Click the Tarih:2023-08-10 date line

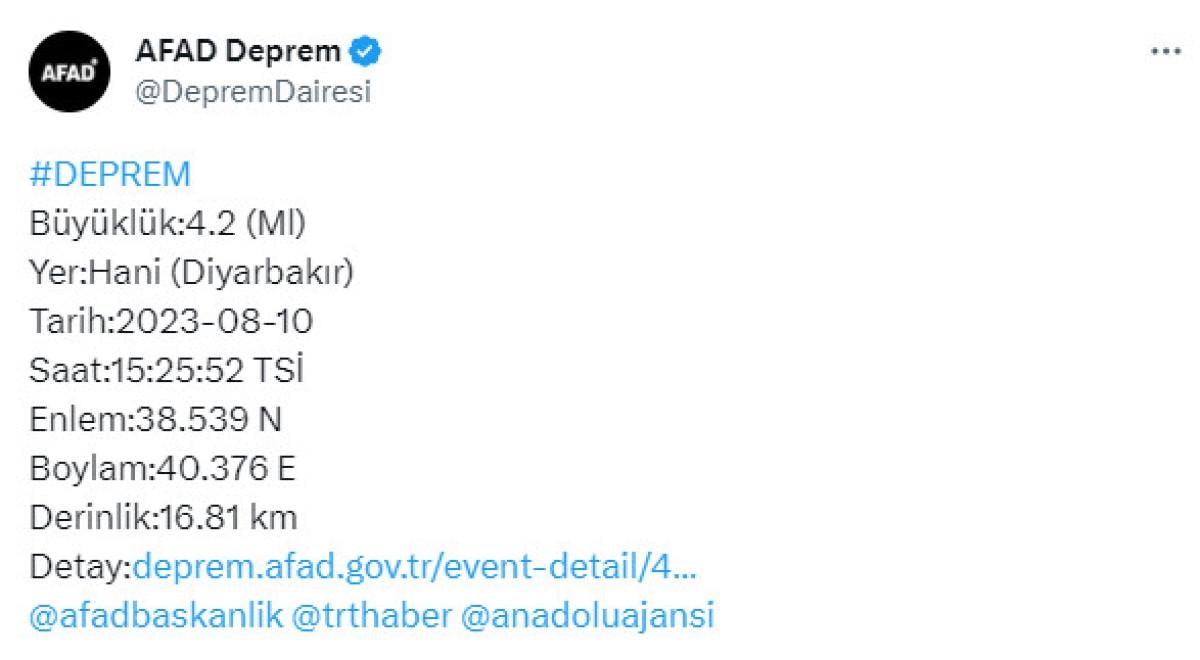(172, 322)
